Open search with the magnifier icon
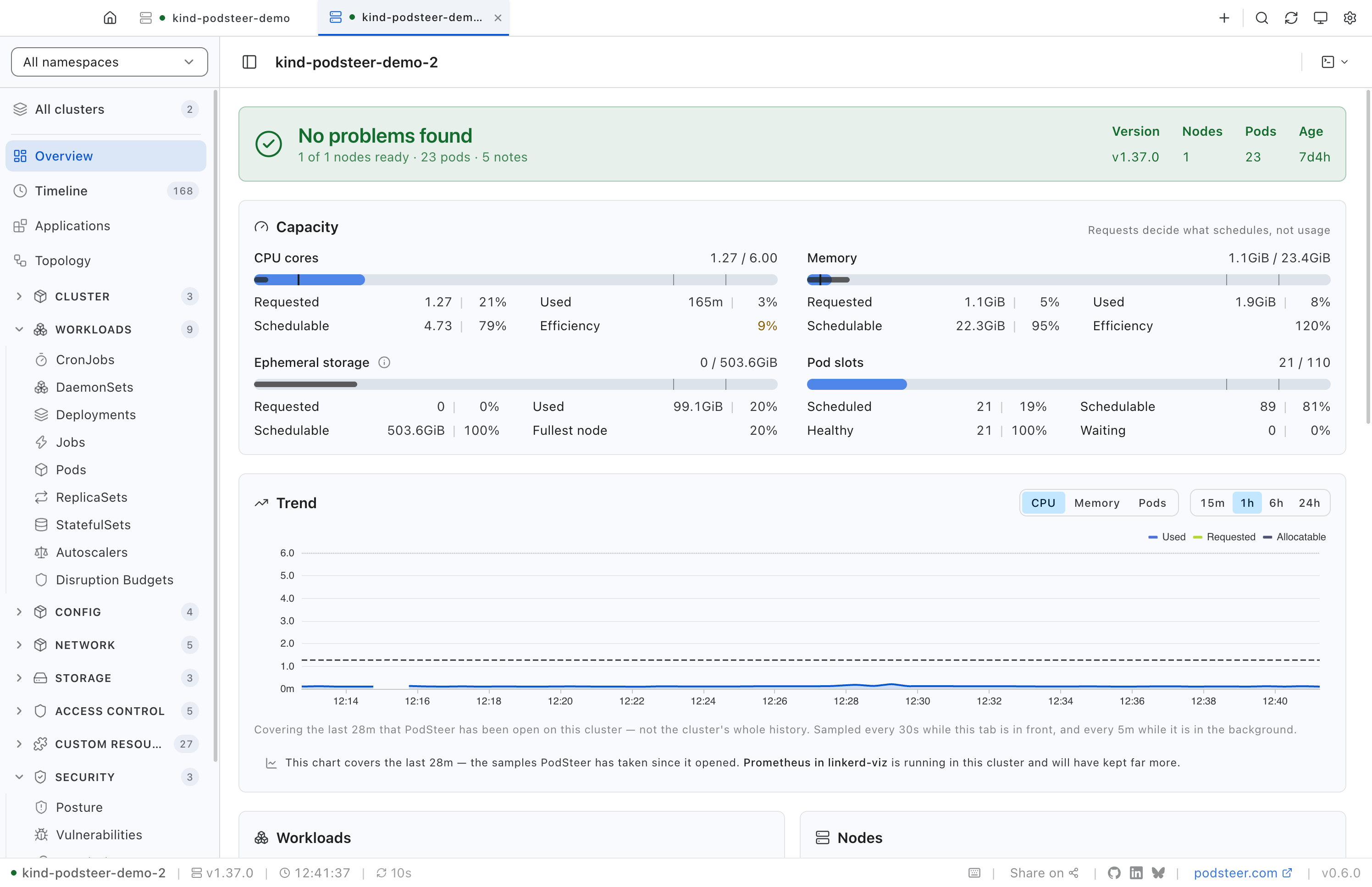Screen dimensions: 1372x887 pos(1261,18)
